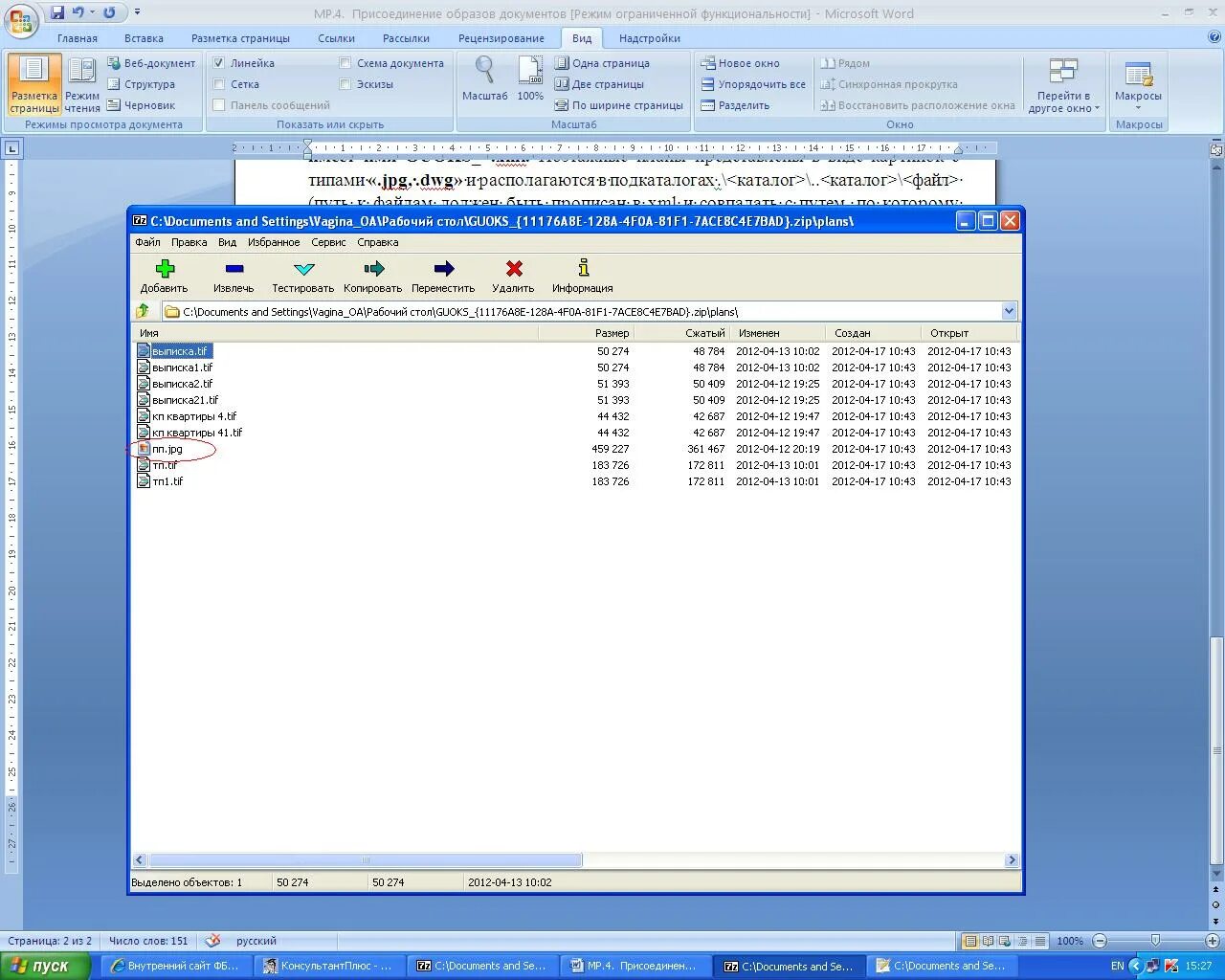Click Одна страница button

(x=602, y=63)
